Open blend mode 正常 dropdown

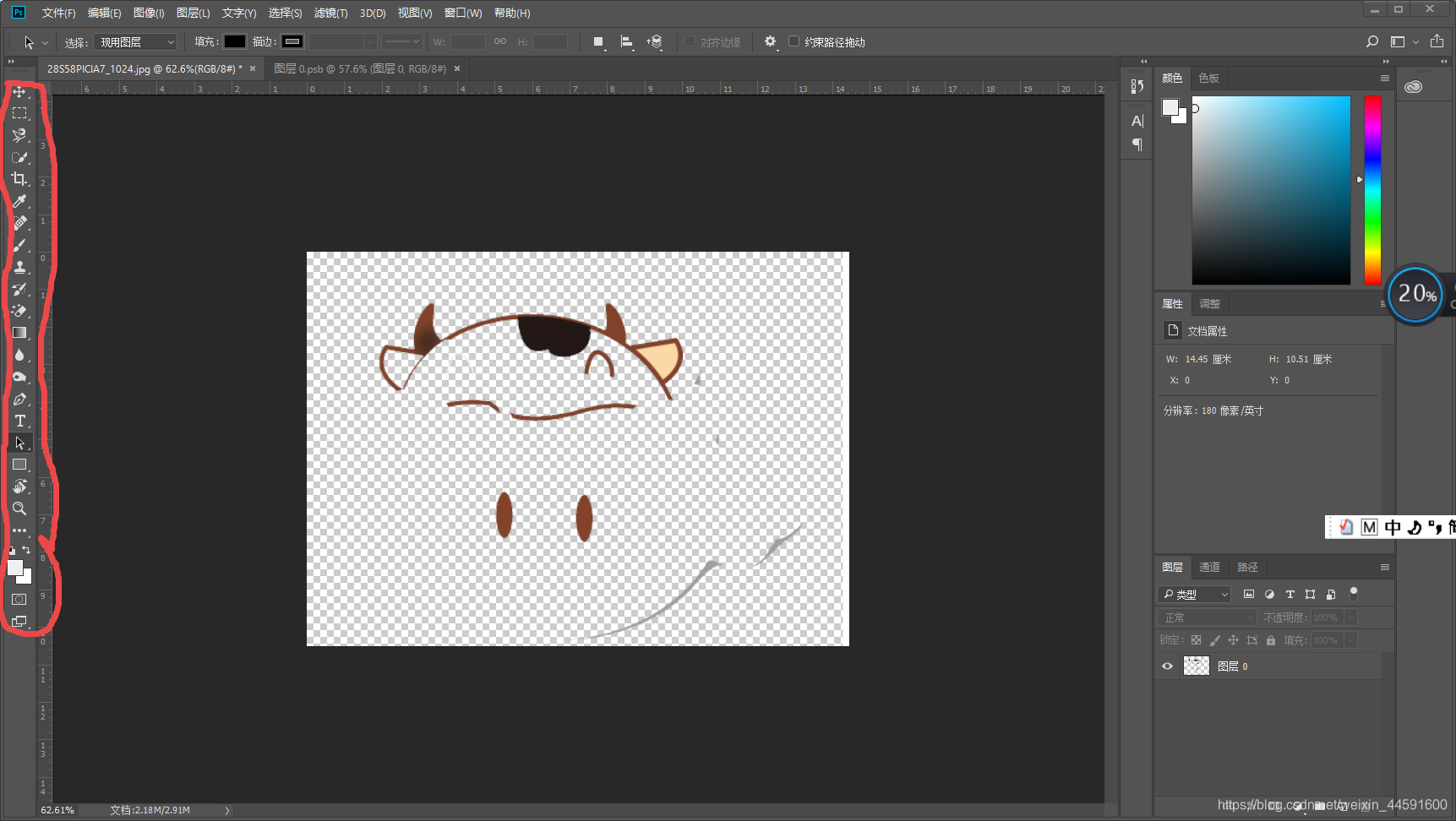pyautogui.click(x=1208, y=617)
